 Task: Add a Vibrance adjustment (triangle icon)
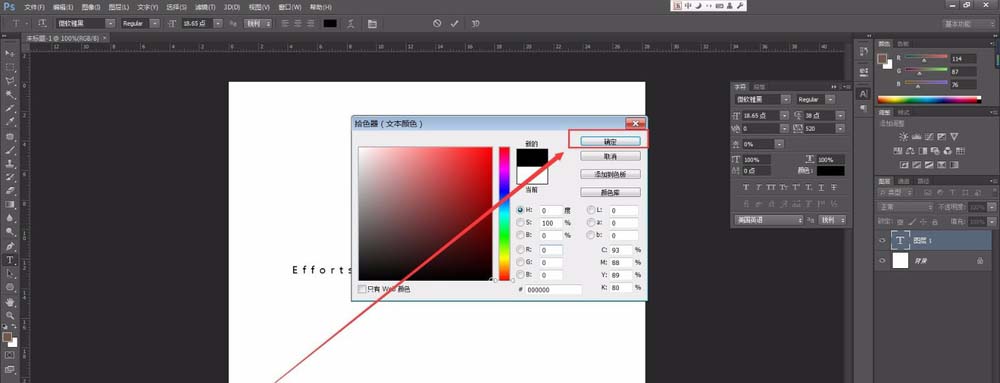pyautogui.click(x=954, y=136)
